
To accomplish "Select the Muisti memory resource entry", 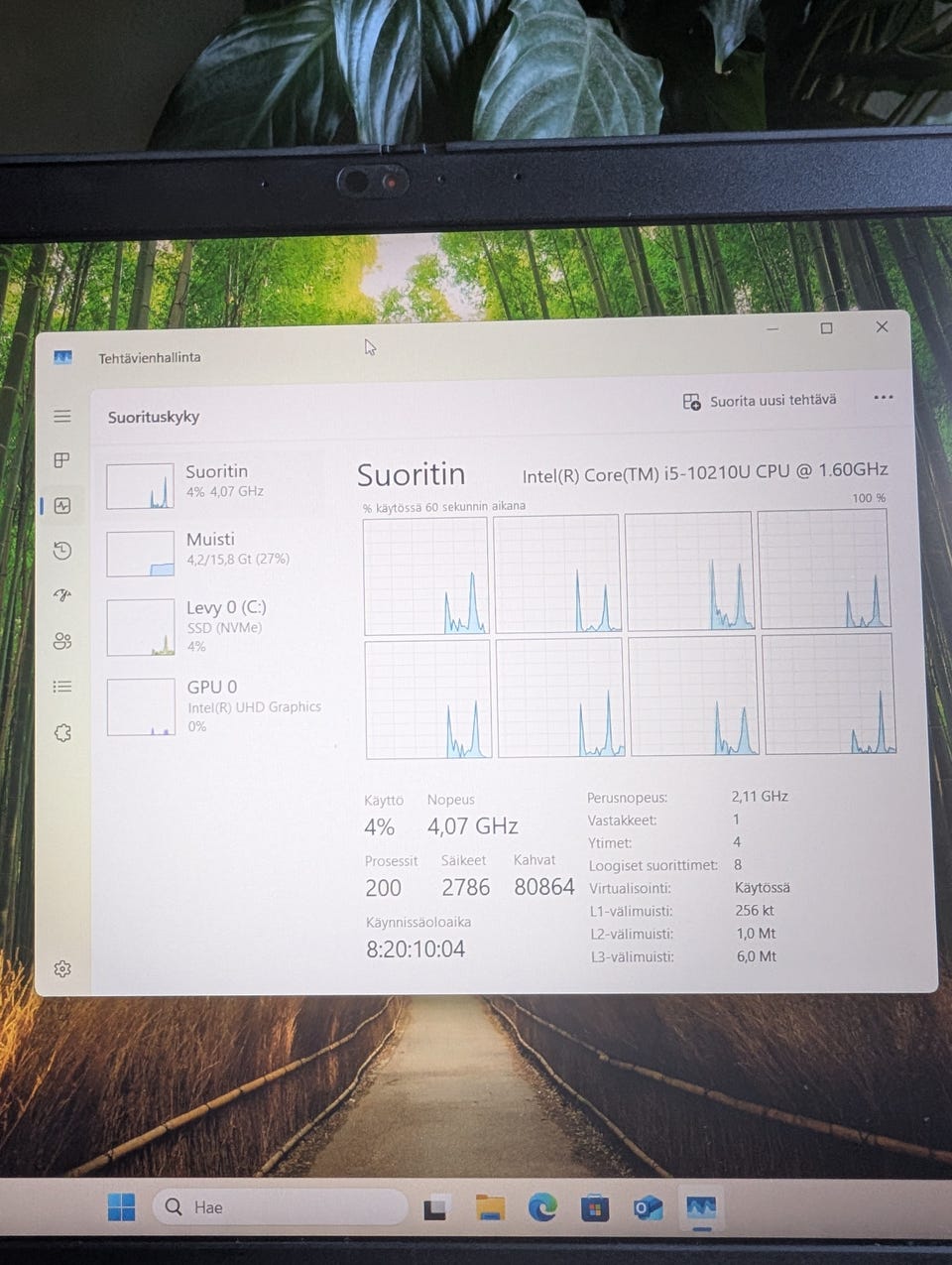I will [x=215, y=552].
